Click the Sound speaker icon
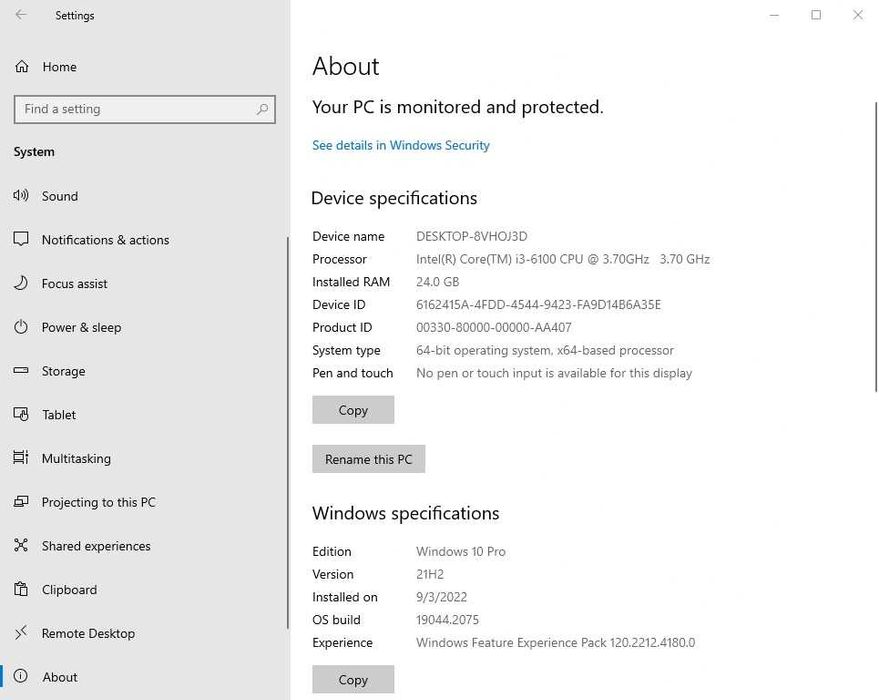The image size is (879, 700). (x=21, y=196)
